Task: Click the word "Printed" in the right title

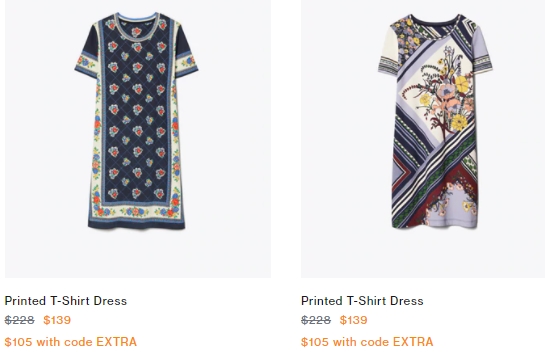Action: point(322,301)
